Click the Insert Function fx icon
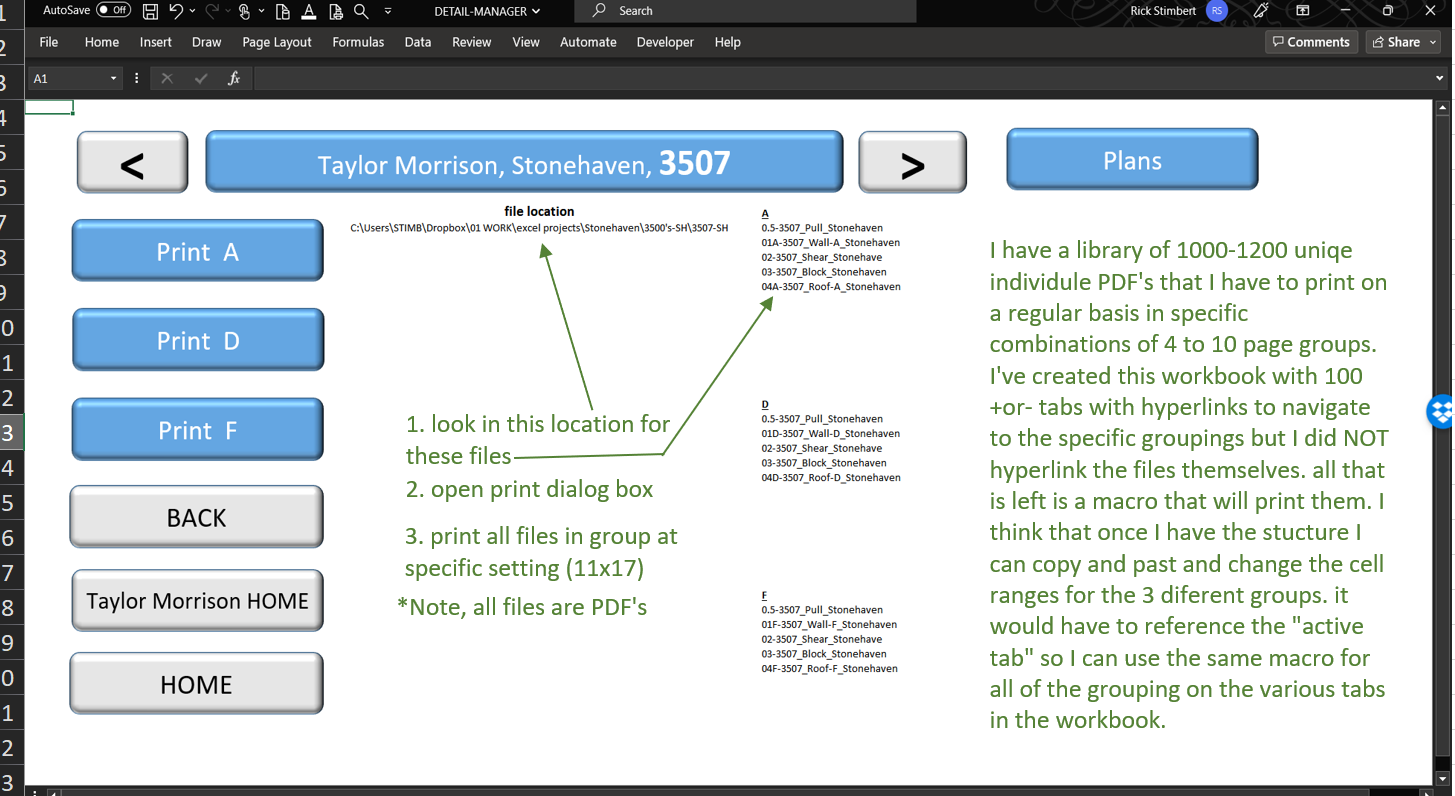 233,78
